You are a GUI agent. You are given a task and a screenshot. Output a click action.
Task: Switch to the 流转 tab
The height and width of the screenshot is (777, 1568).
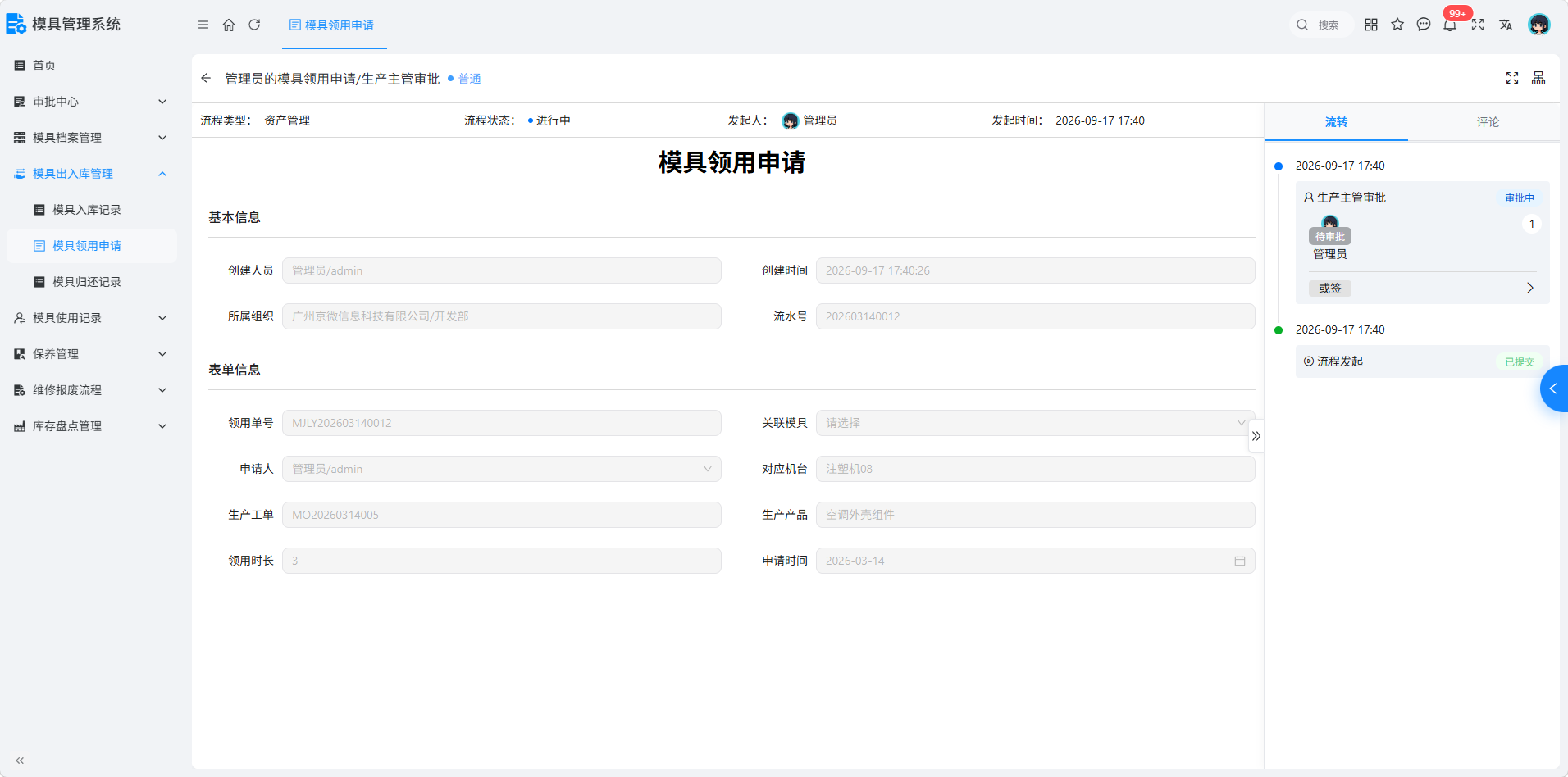pos(1336,122)
